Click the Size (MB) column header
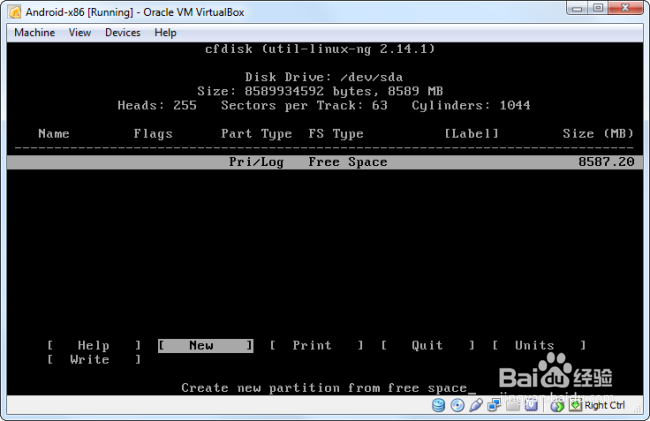This screenshot has width=650, height=421. (598, 133)
